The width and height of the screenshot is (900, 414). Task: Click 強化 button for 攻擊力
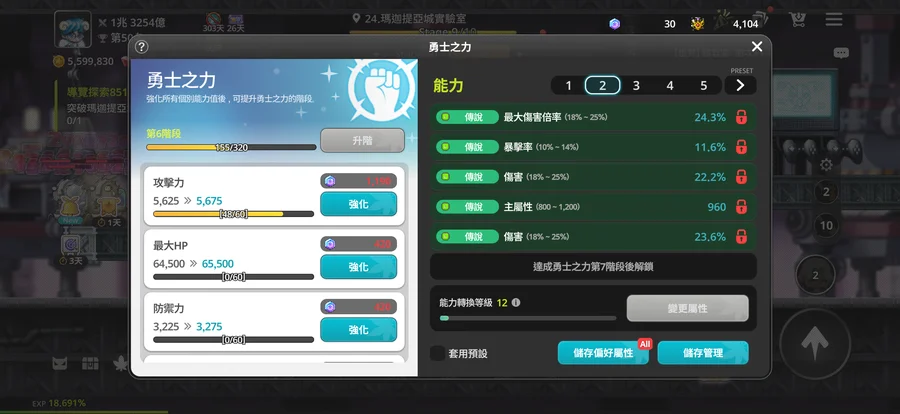point(358,204)
